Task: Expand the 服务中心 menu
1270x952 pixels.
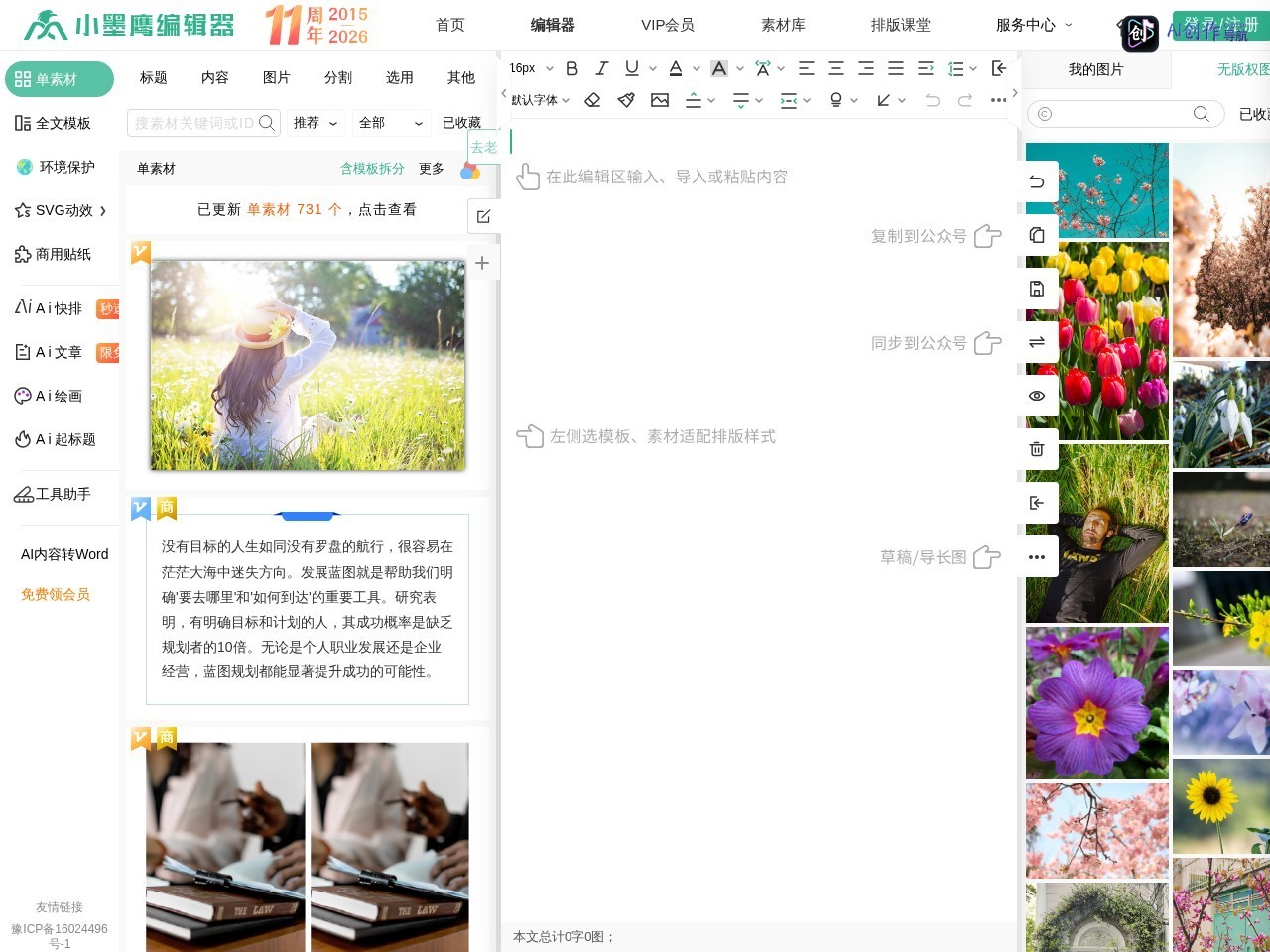Action: [x=1034, y=25]
